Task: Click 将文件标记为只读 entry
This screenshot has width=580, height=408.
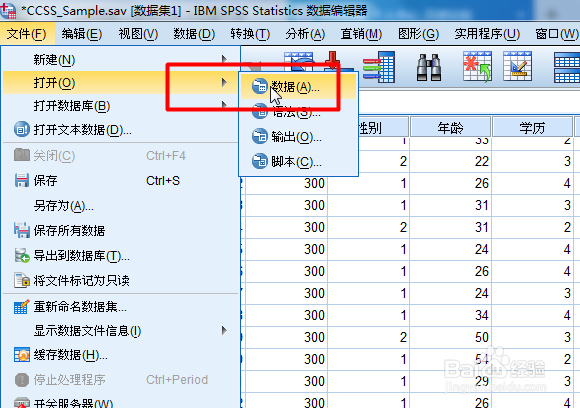Action: (x=121, y=280)
